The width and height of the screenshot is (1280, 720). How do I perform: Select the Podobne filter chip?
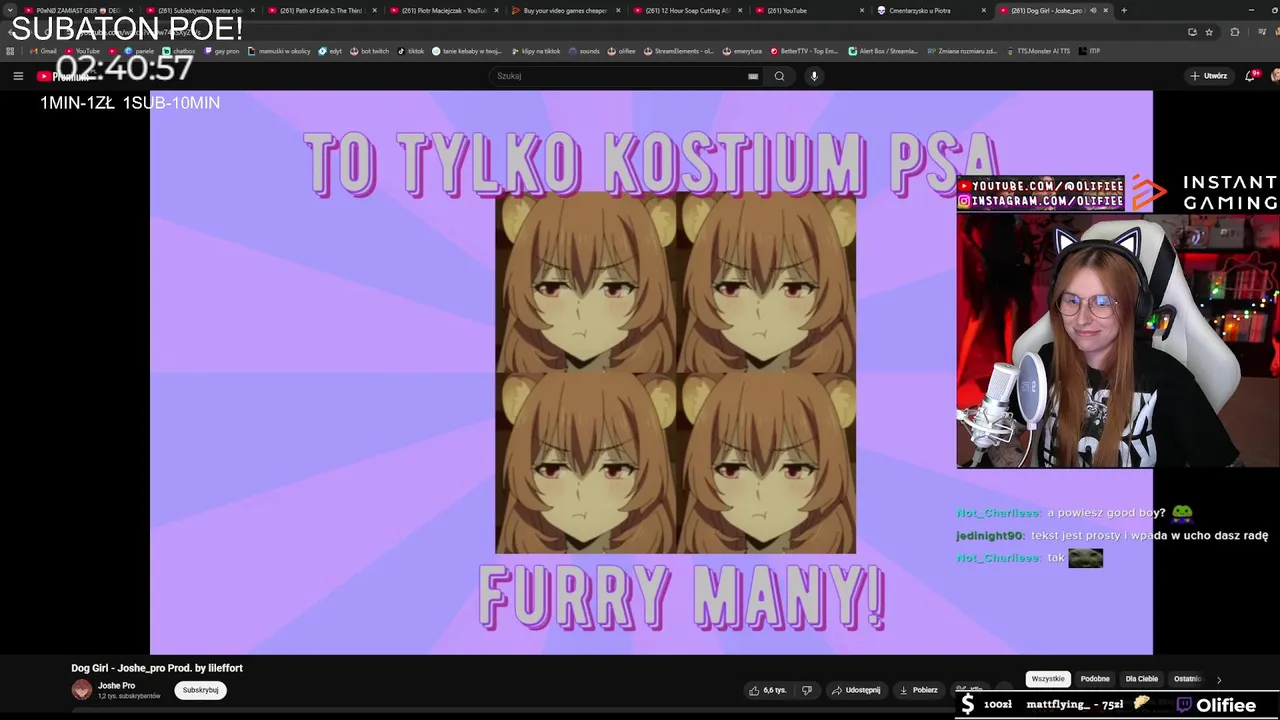1095,679
